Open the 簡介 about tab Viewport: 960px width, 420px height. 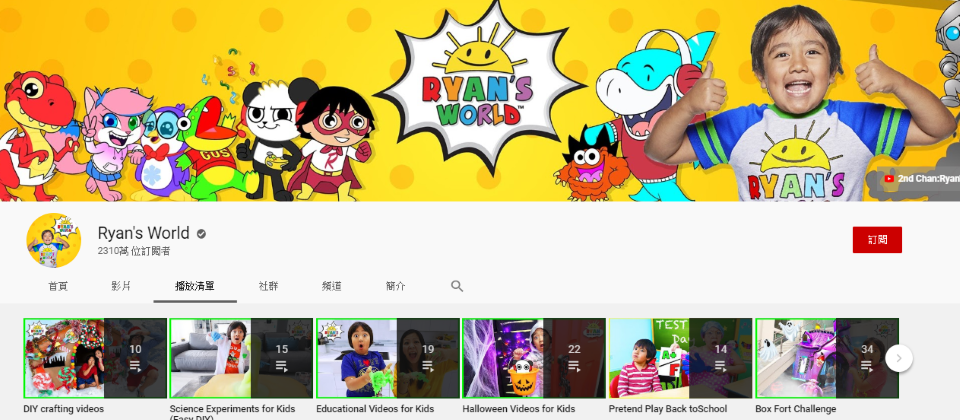pos(395,286)
